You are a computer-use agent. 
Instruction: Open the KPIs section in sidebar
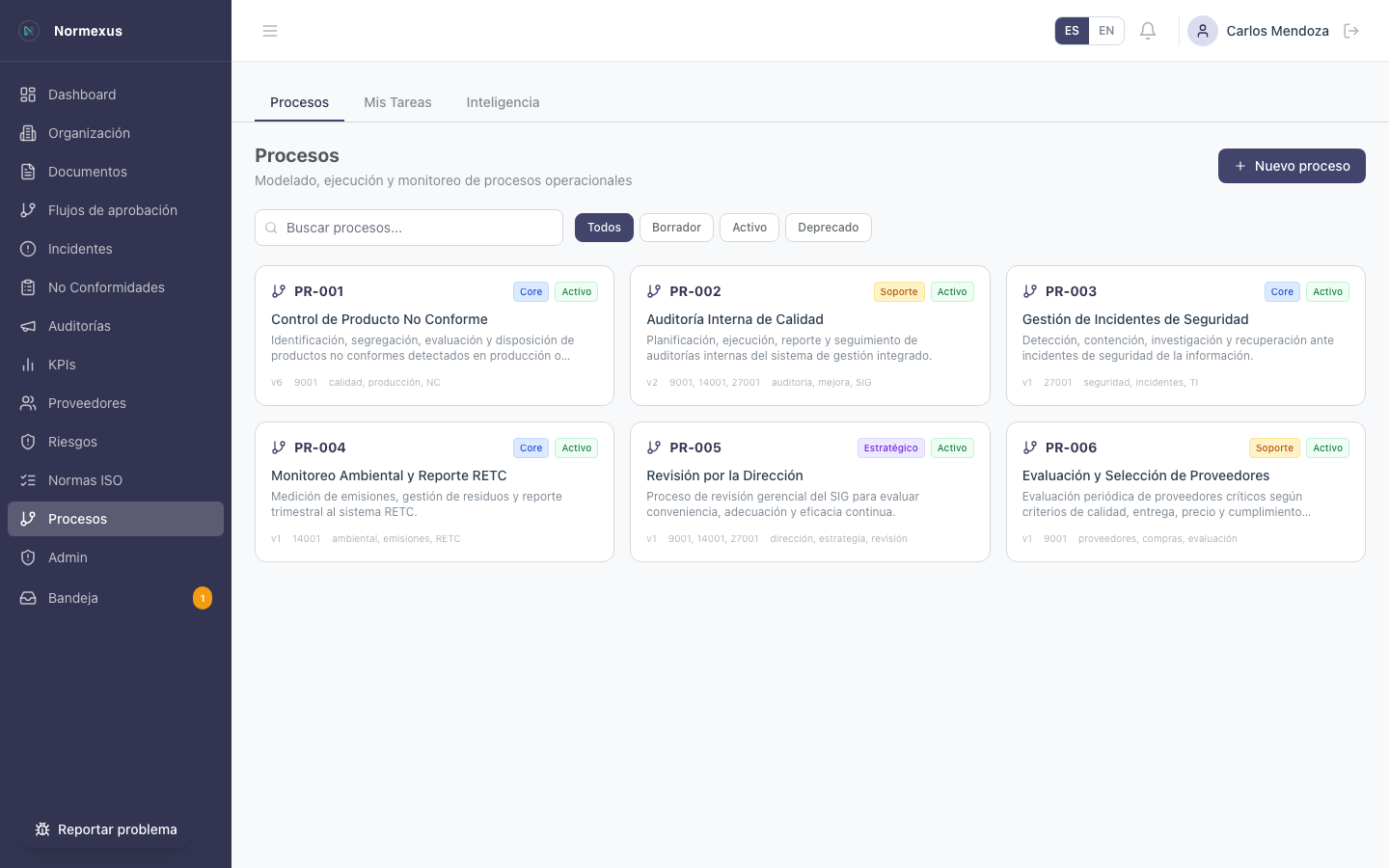coord(62,365)
